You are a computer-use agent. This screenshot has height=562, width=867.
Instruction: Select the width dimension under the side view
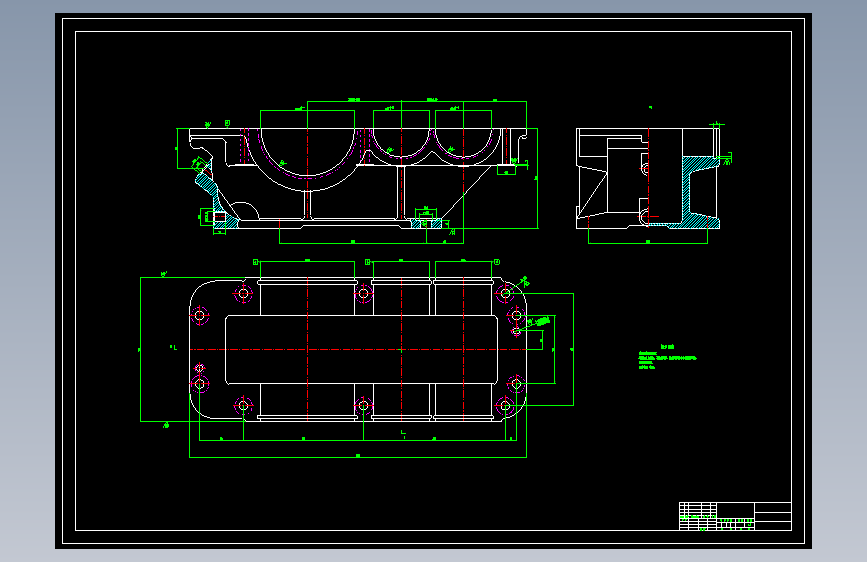(648, 241)
